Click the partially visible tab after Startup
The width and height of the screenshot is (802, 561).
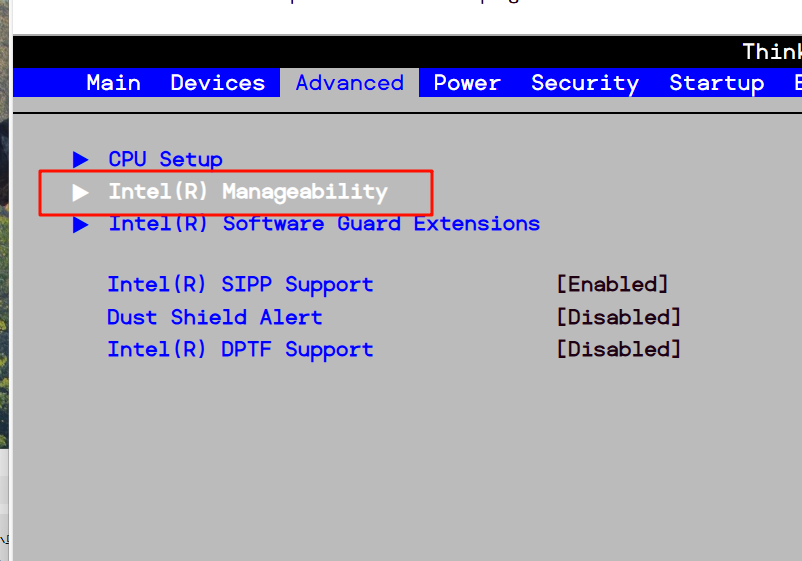pos(796,83)
